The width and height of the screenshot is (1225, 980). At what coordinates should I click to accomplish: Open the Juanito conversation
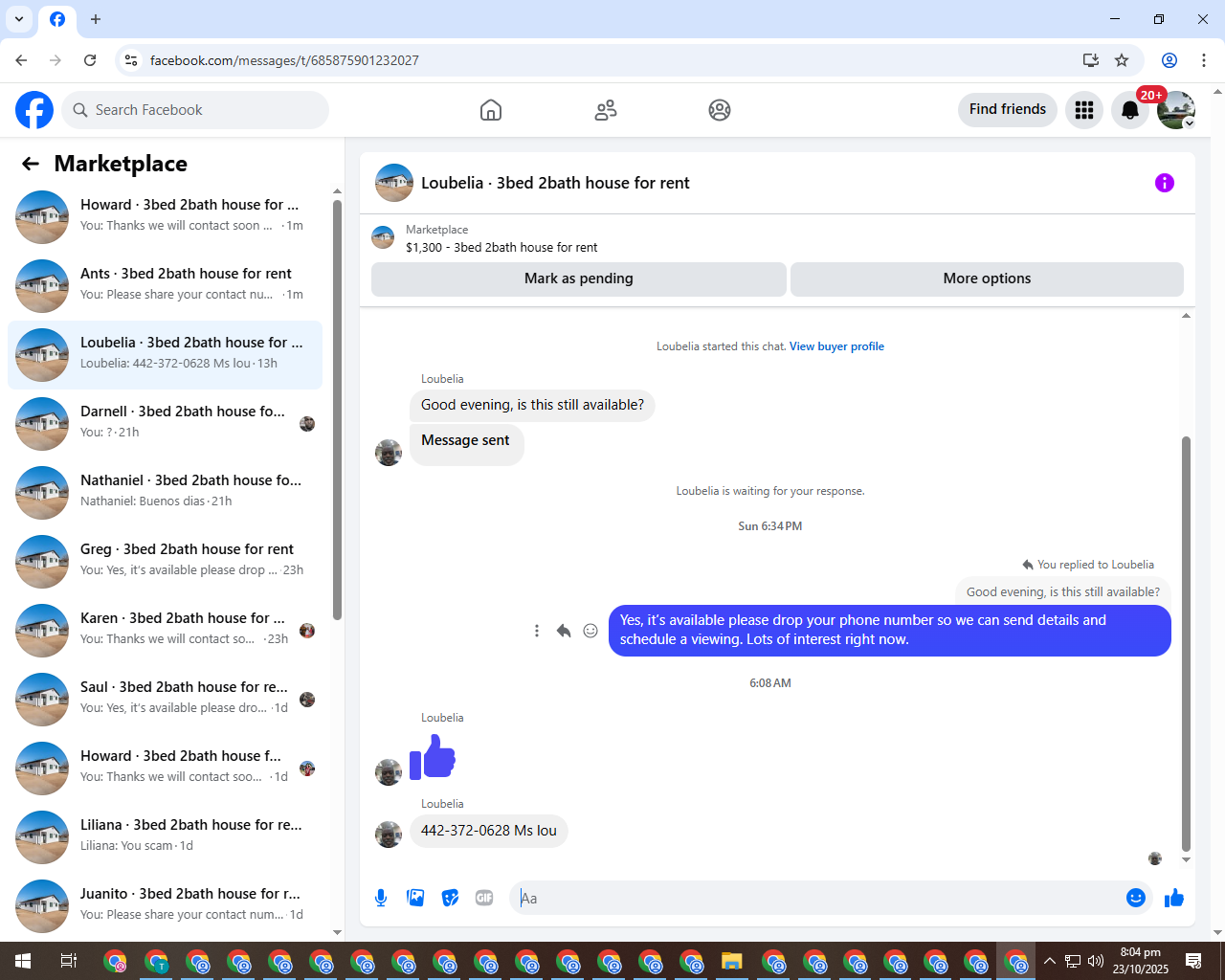165,906
